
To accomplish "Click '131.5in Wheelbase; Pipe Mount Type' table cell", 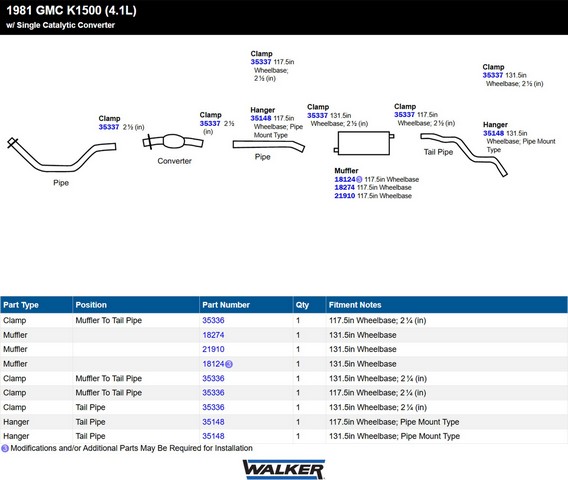I will coord(394,436).
